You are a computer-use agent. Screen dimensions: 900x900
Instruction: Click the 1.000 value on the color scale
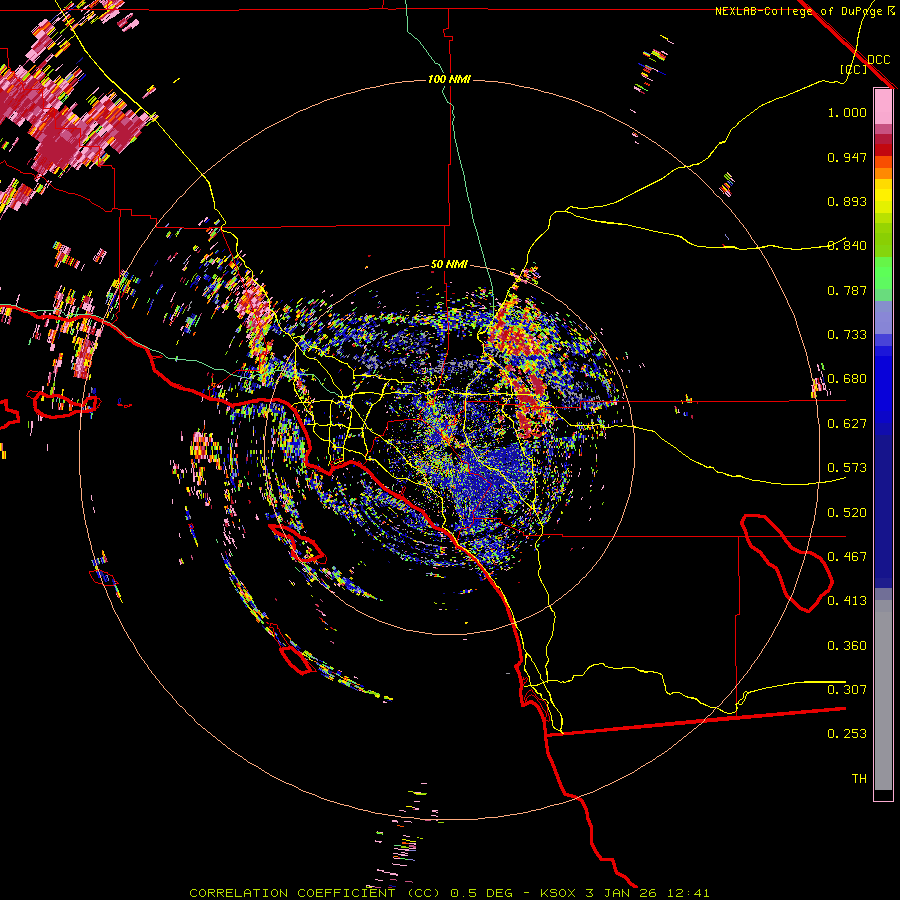coord(847,112)
